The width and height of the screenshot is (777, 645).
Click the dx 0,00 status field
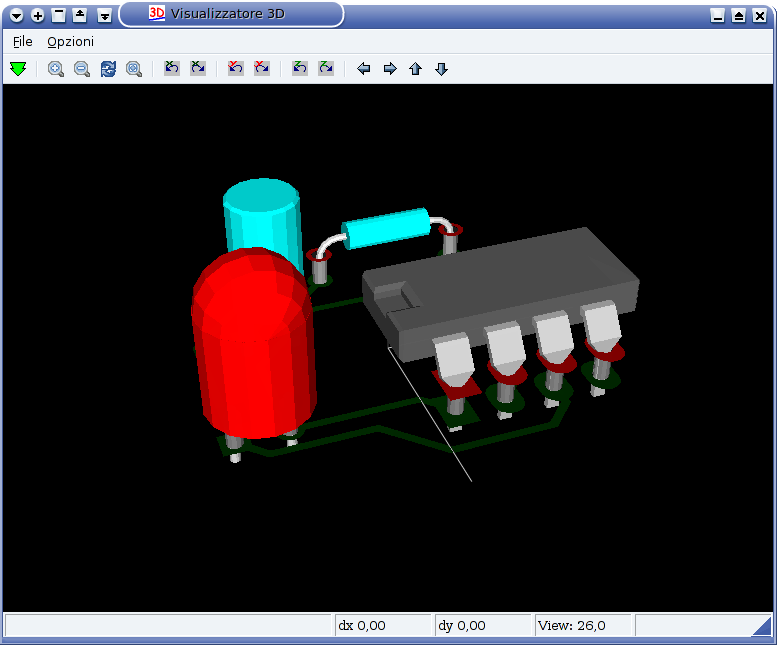tap(383, 625)
